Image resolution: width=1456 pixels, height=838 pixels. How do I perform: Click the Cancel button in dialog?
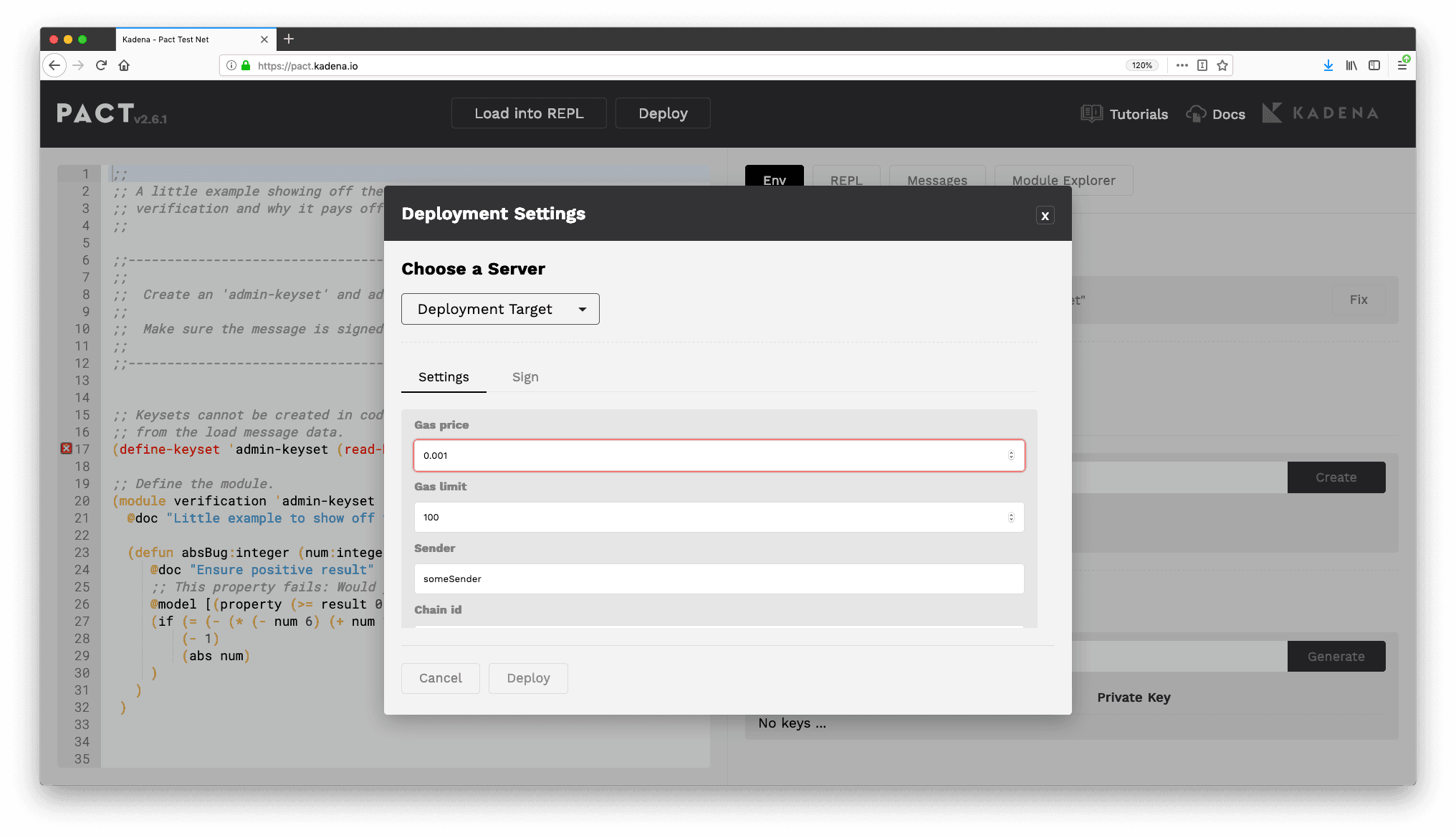(x=440, y=678)
